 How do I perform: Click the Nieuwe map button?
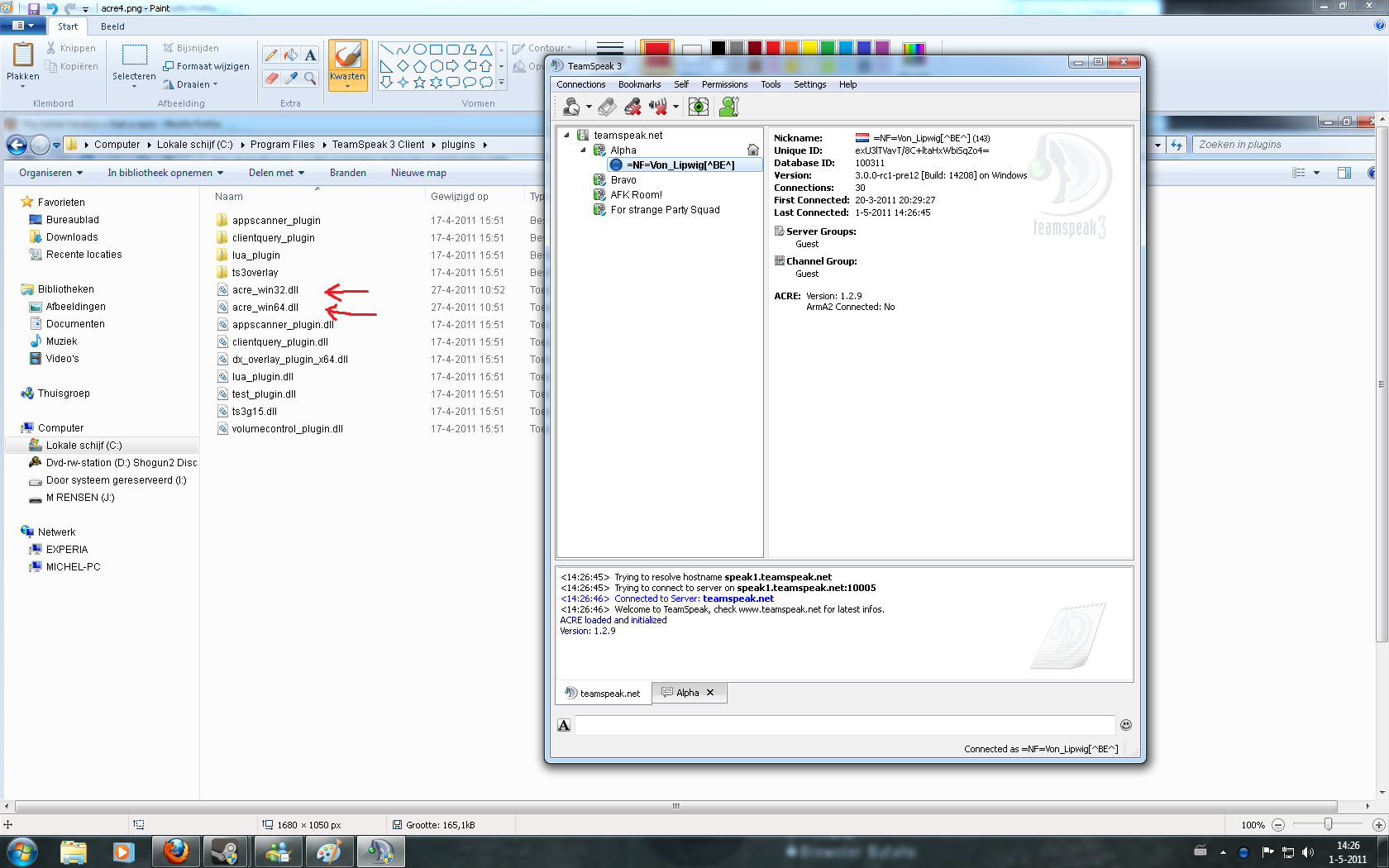418,173
